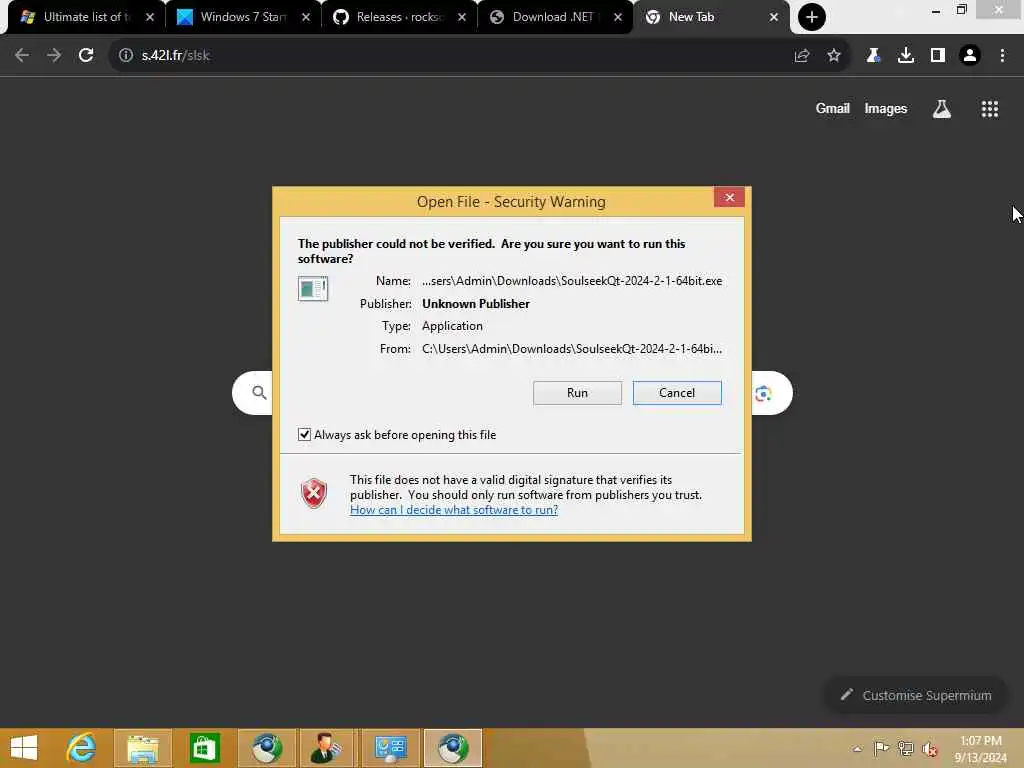Open the profile avatar menu

[970, 56]
